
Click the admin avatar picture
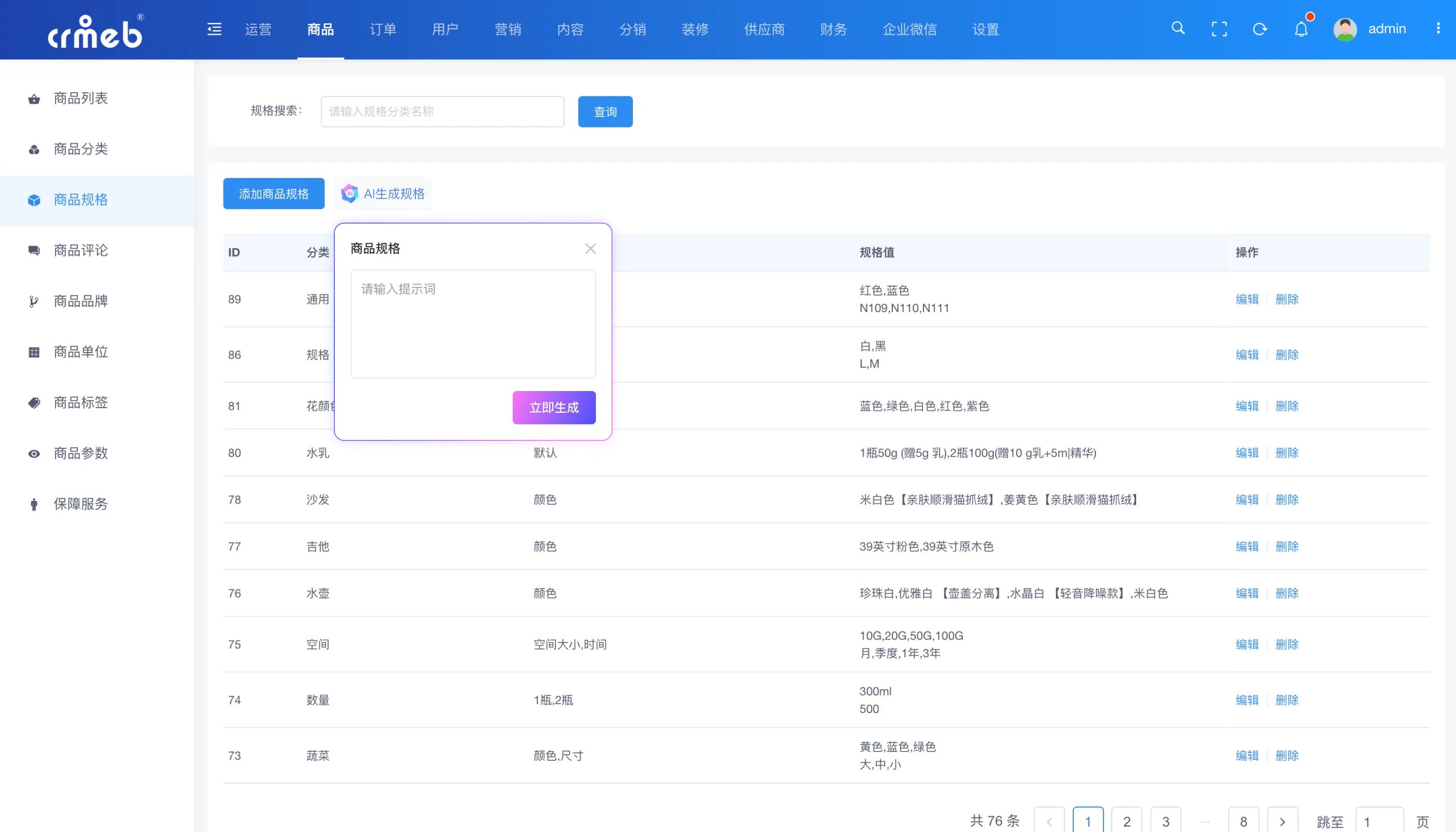[1345, 29]
